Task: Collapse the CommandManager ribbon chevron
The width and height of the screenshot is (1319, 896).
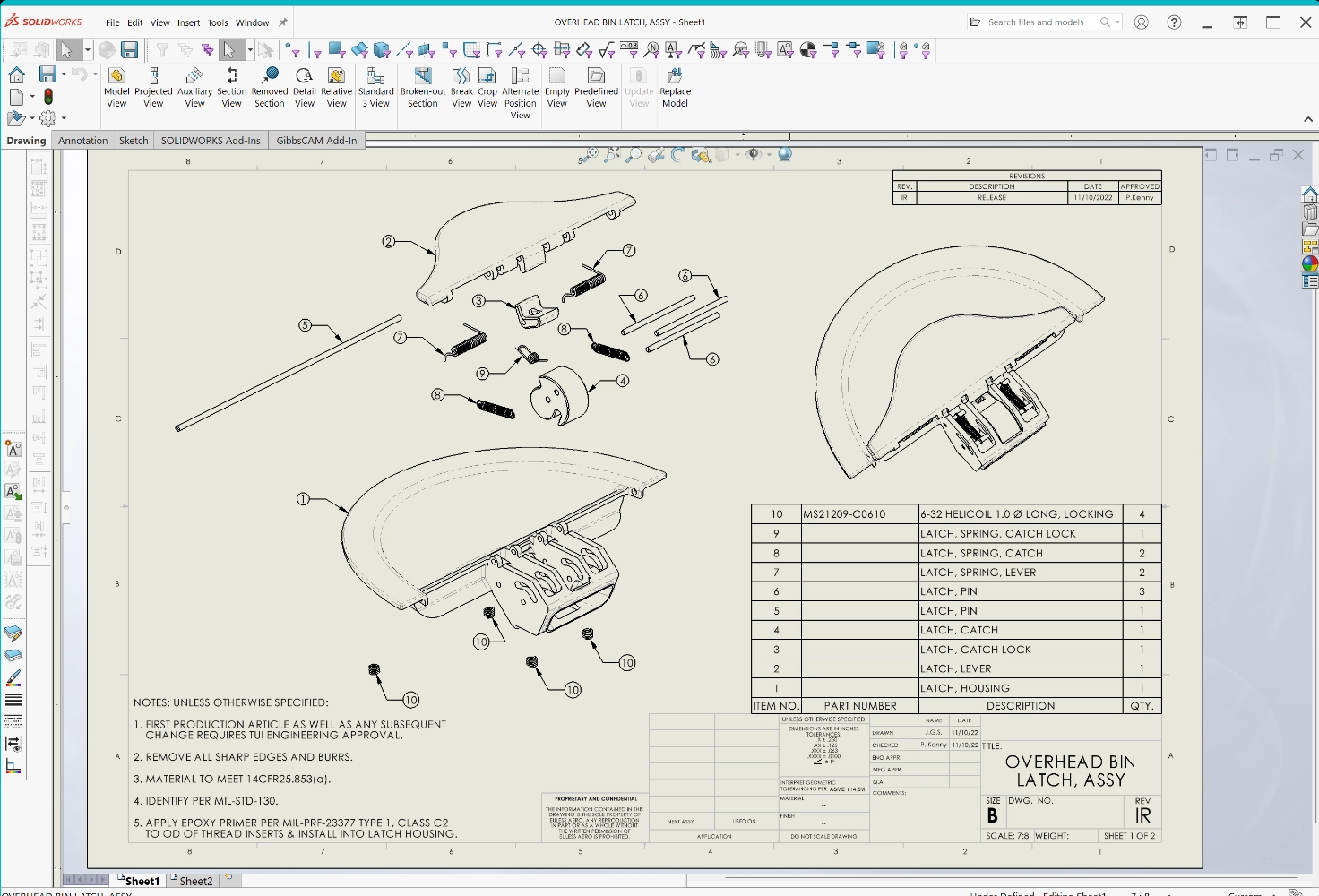Action: (x=1307, y=119)
